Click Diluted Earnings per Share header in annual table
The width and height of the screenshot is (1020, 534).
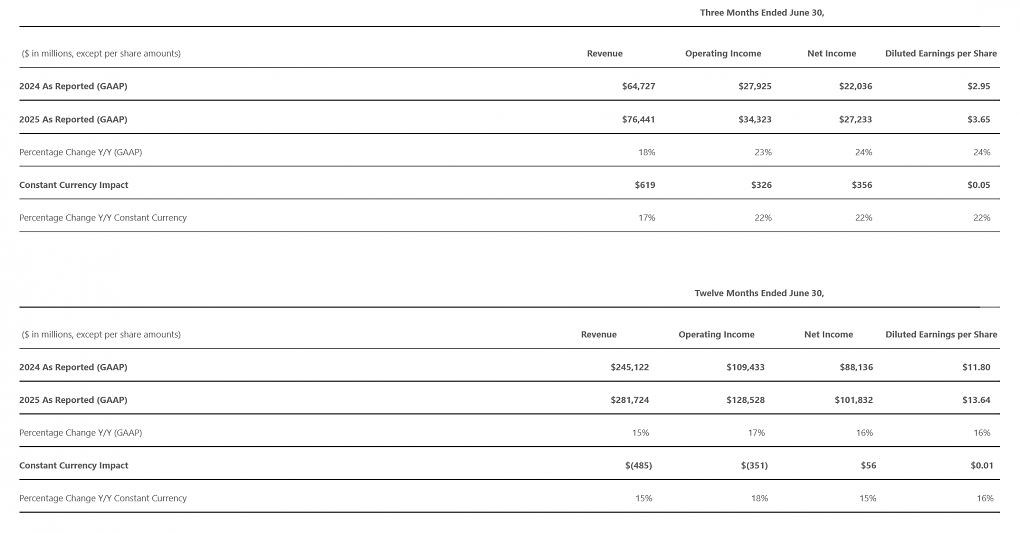pos(941,334)
